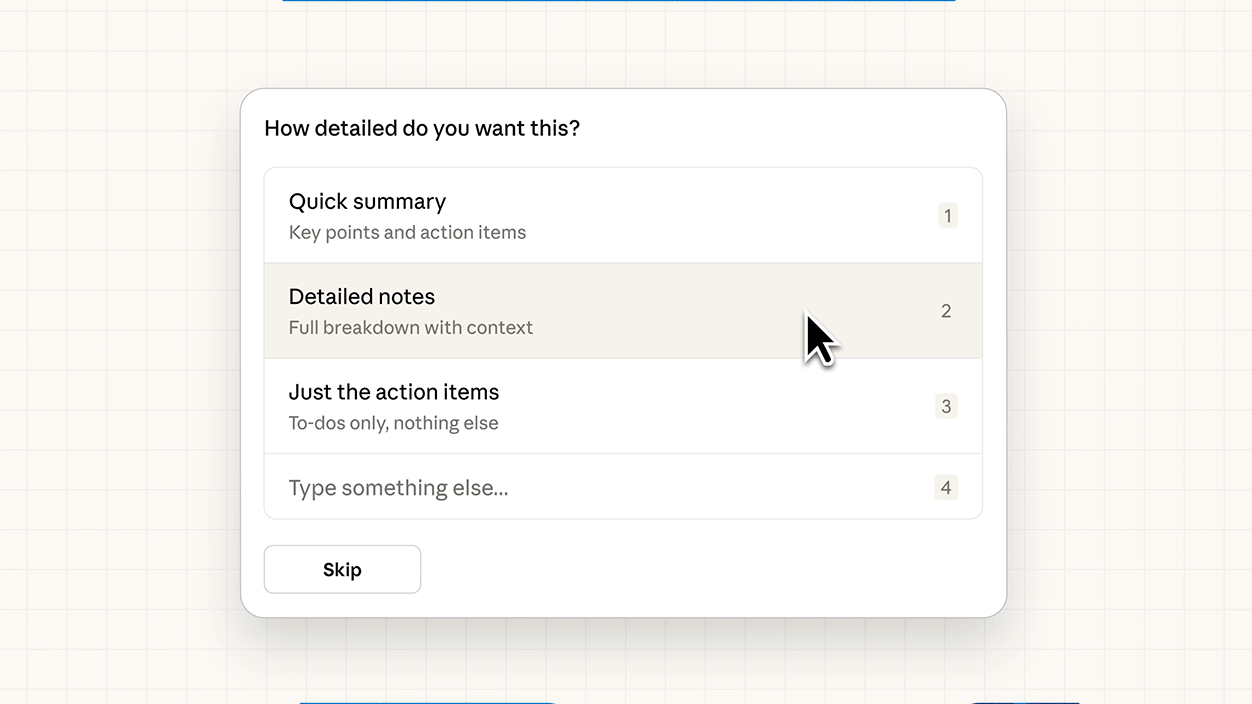Click the 'How detailed do you want this?' heading
The width and height of the screenshot is (1252, 704).
tap(421, 129)
